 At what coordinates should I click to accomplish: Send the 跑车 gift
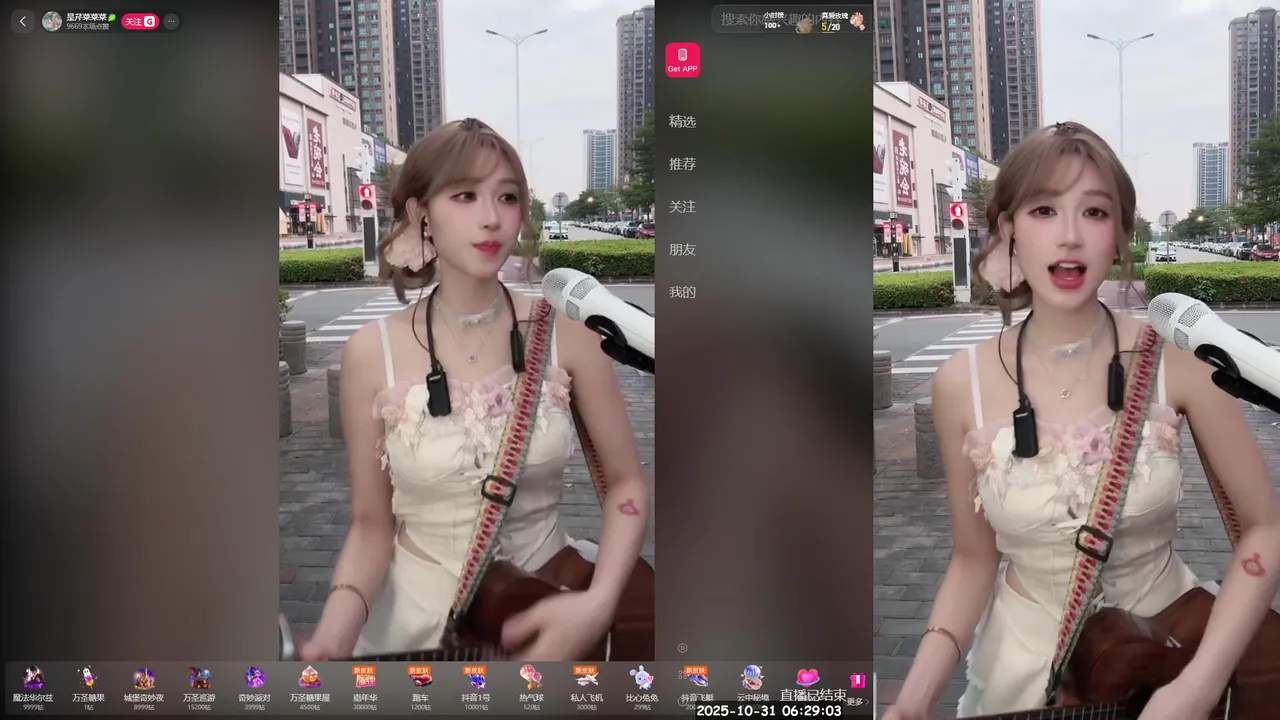coord(420,687)
